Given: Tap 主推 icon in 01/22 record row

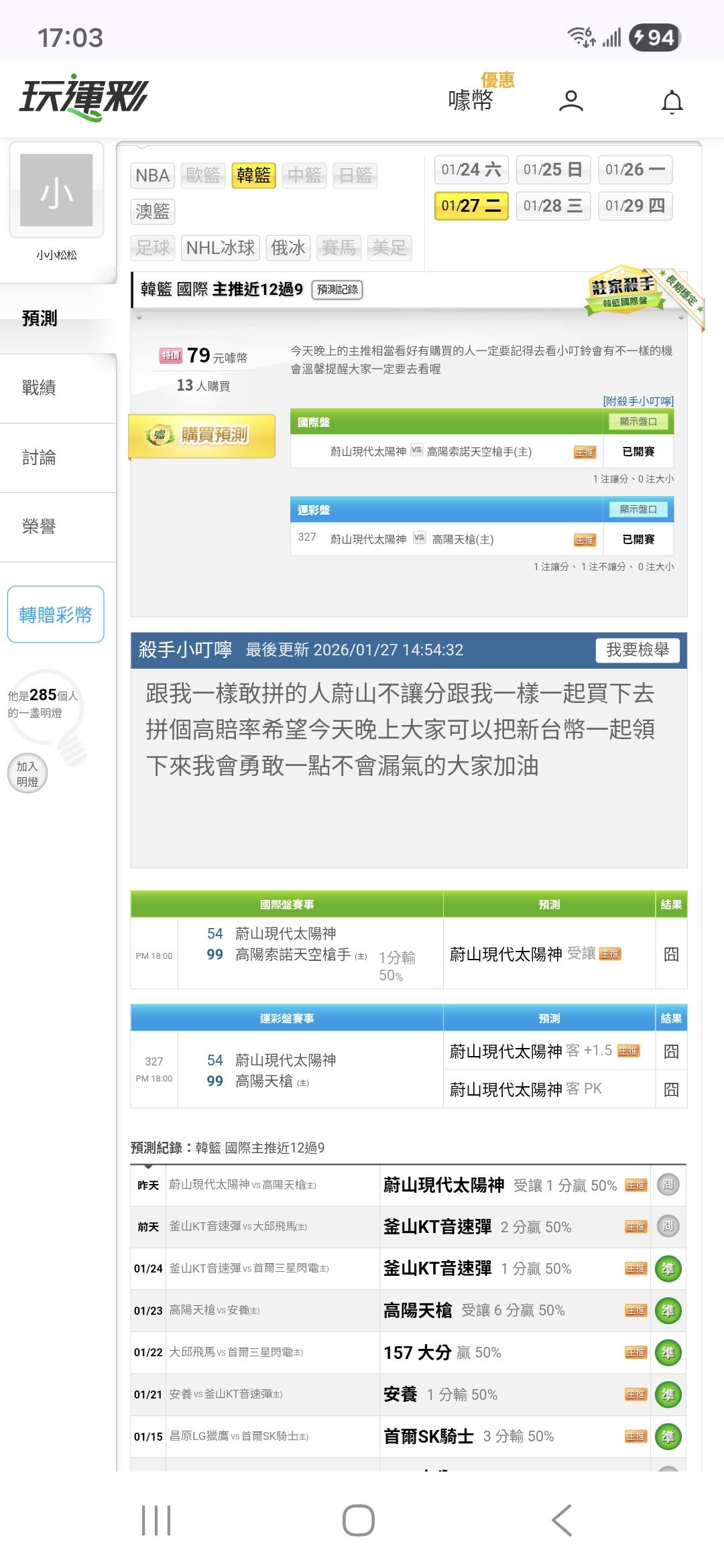Looking at the screenshot, I should click(636, 1353).
